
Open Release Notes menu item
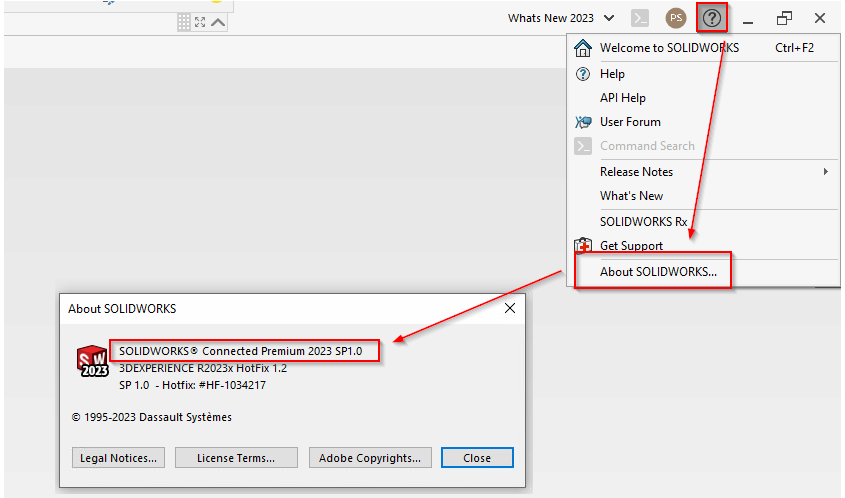(x=703, y=171)
